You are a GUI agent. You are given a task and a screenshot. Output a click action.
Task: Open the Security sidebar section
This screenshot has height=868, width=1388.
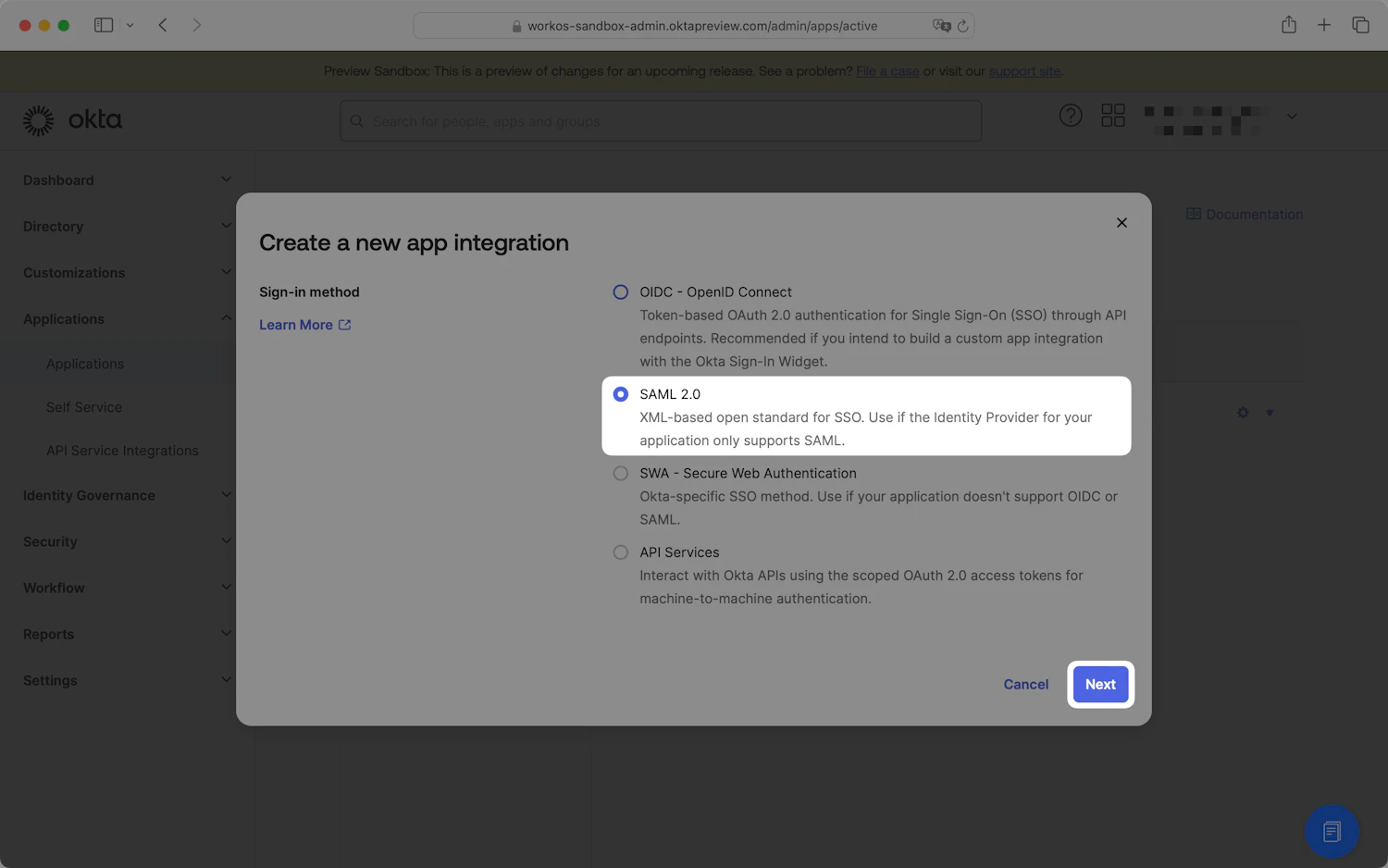point(50,542)
